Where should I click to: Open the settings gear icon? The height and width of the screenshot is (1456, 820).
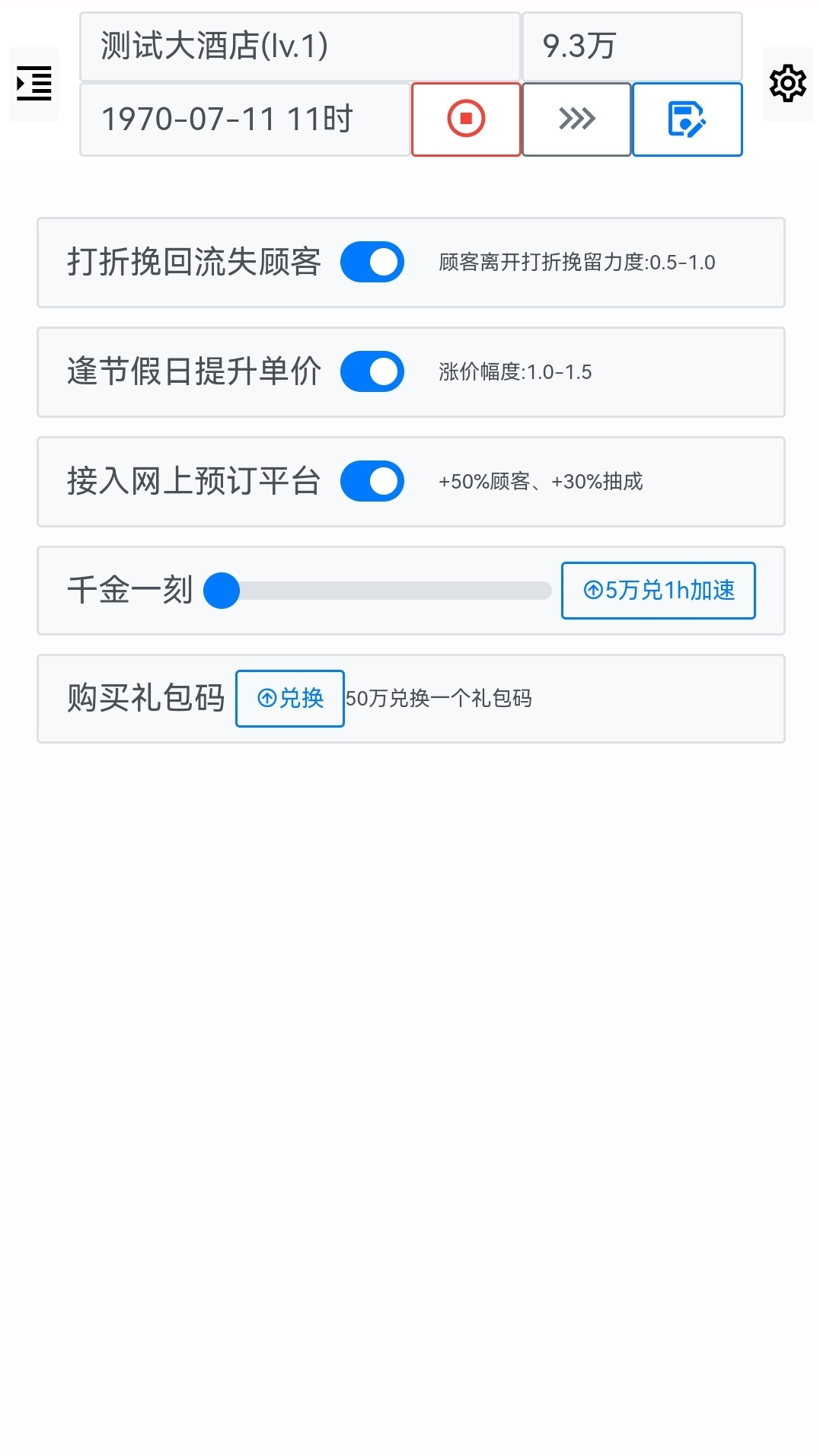point(787,84)
